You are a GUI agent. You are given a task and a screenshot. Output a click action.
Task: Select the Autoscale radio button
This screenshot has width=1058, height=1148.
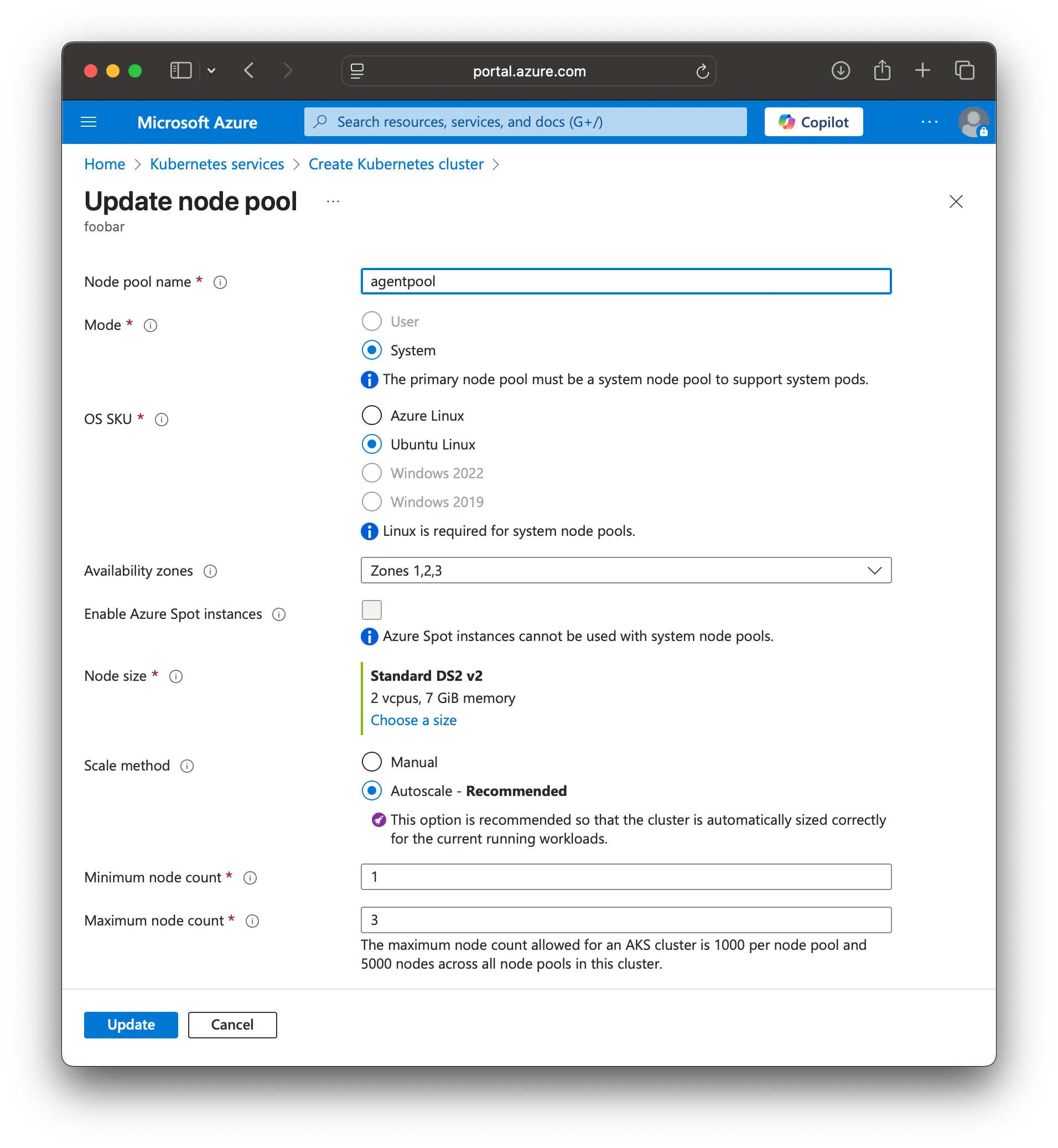(x=371, y=791)
